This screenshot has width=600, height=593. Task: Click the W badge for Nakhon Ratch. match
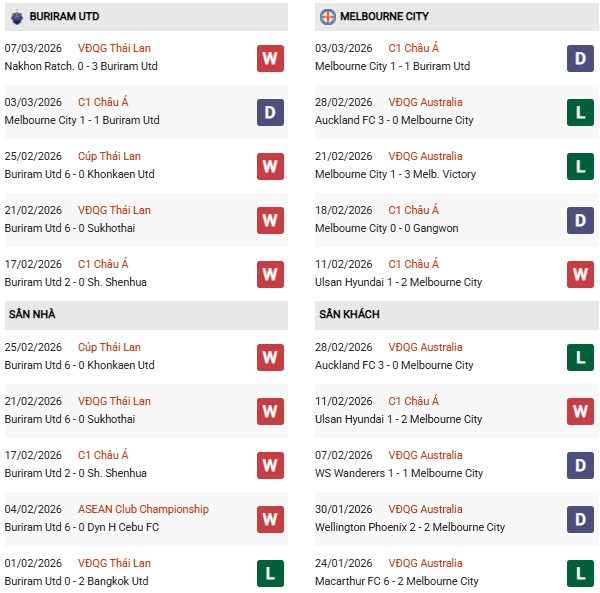[270, 58]
